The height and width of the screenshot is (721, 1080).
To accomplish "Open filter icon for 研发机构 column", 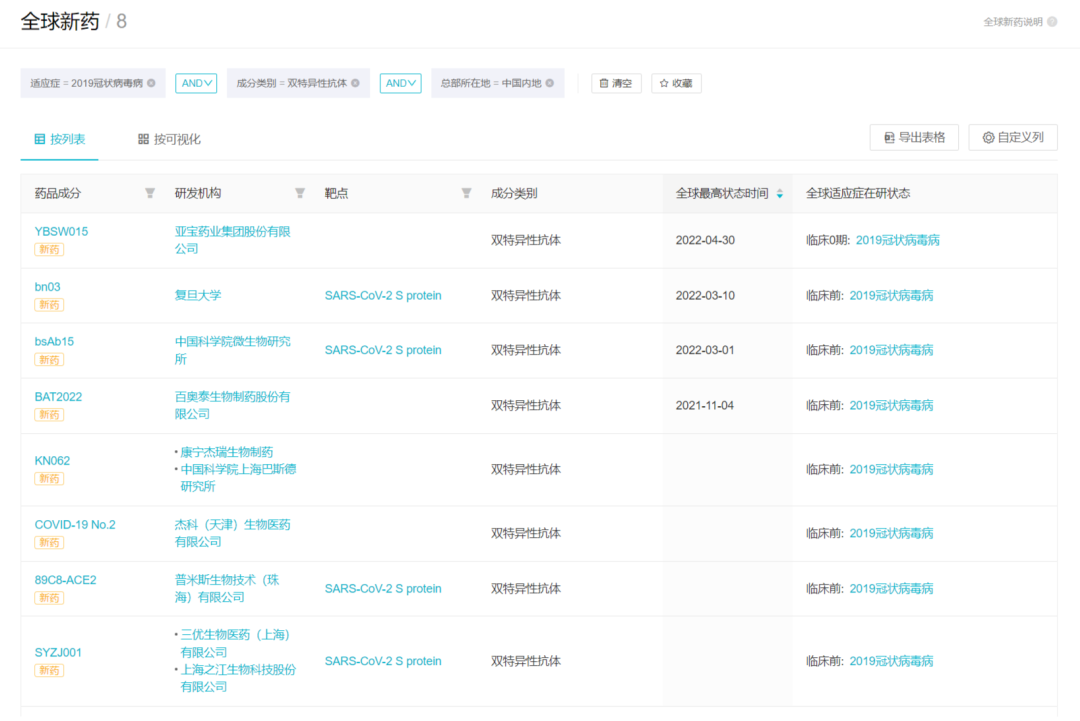I will click(x=300, y=194).
